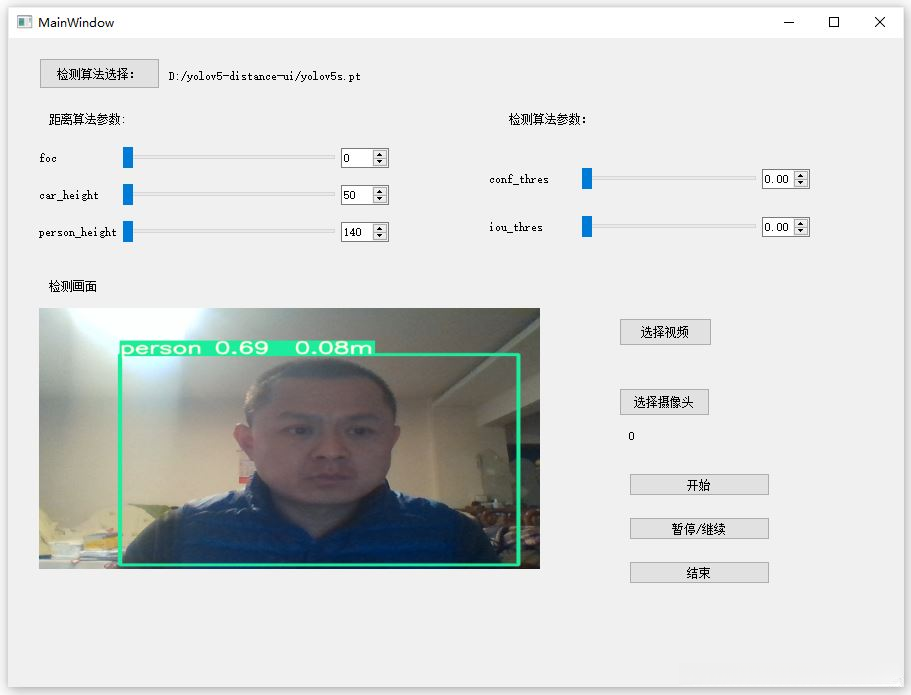
Task: Click the person_height slider handle
Action: click(128, 231)
